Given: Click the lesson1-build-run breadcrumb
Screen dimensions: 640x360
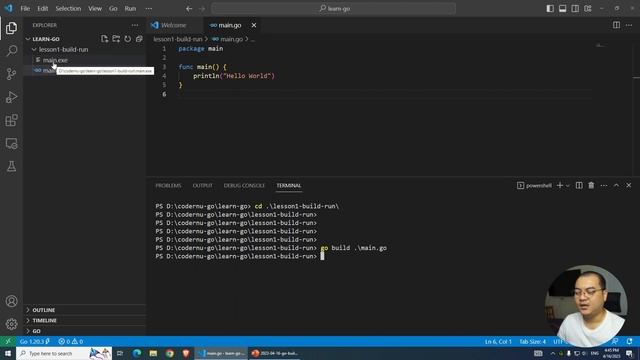Looking at the screenshot, I should tap(178, 39).
